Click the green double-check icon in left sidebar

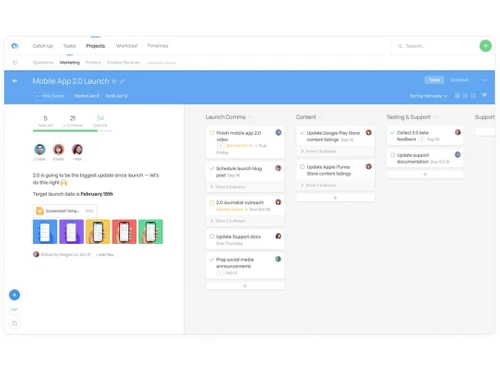14,309
